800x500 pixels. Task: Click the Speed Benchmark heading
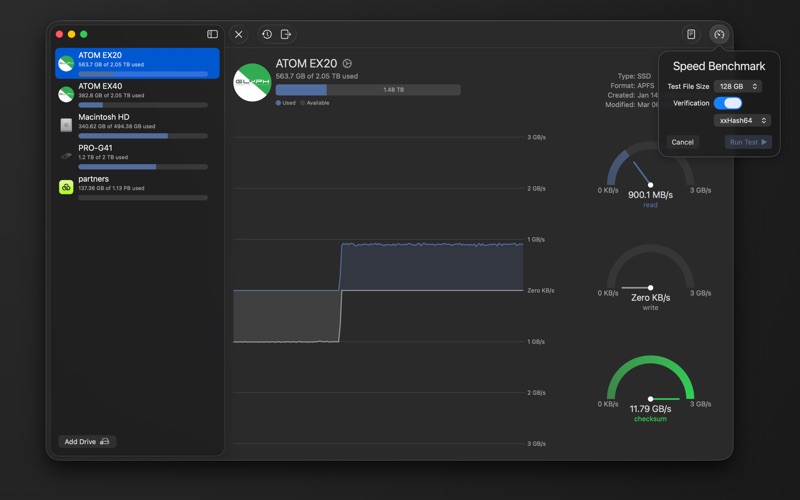pos(719,66)
